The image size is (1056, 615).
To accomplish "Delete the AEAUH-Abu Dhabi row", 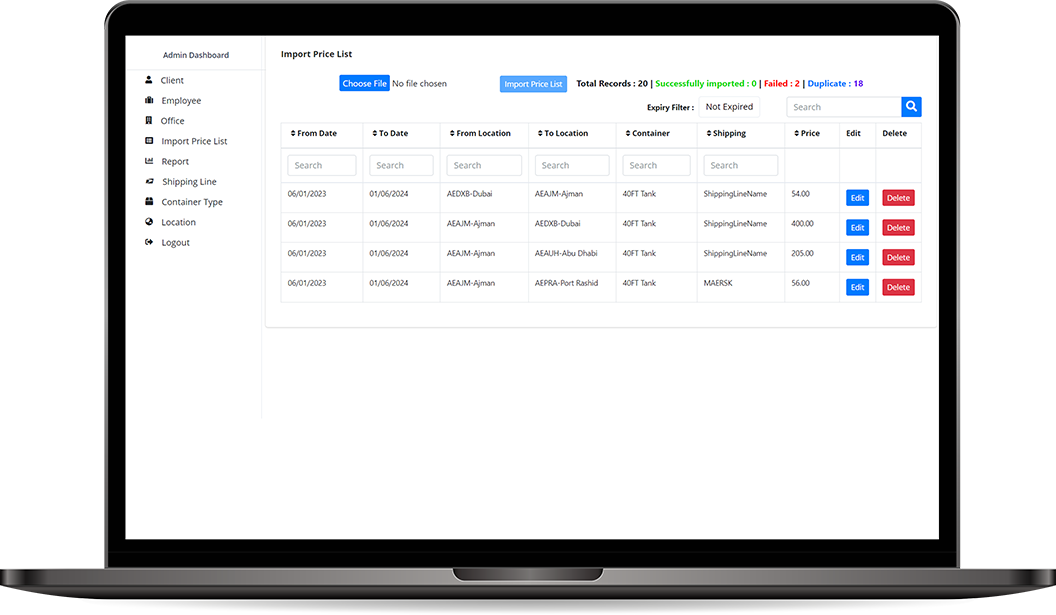I will pyautogui.click(x=898, y=257).
